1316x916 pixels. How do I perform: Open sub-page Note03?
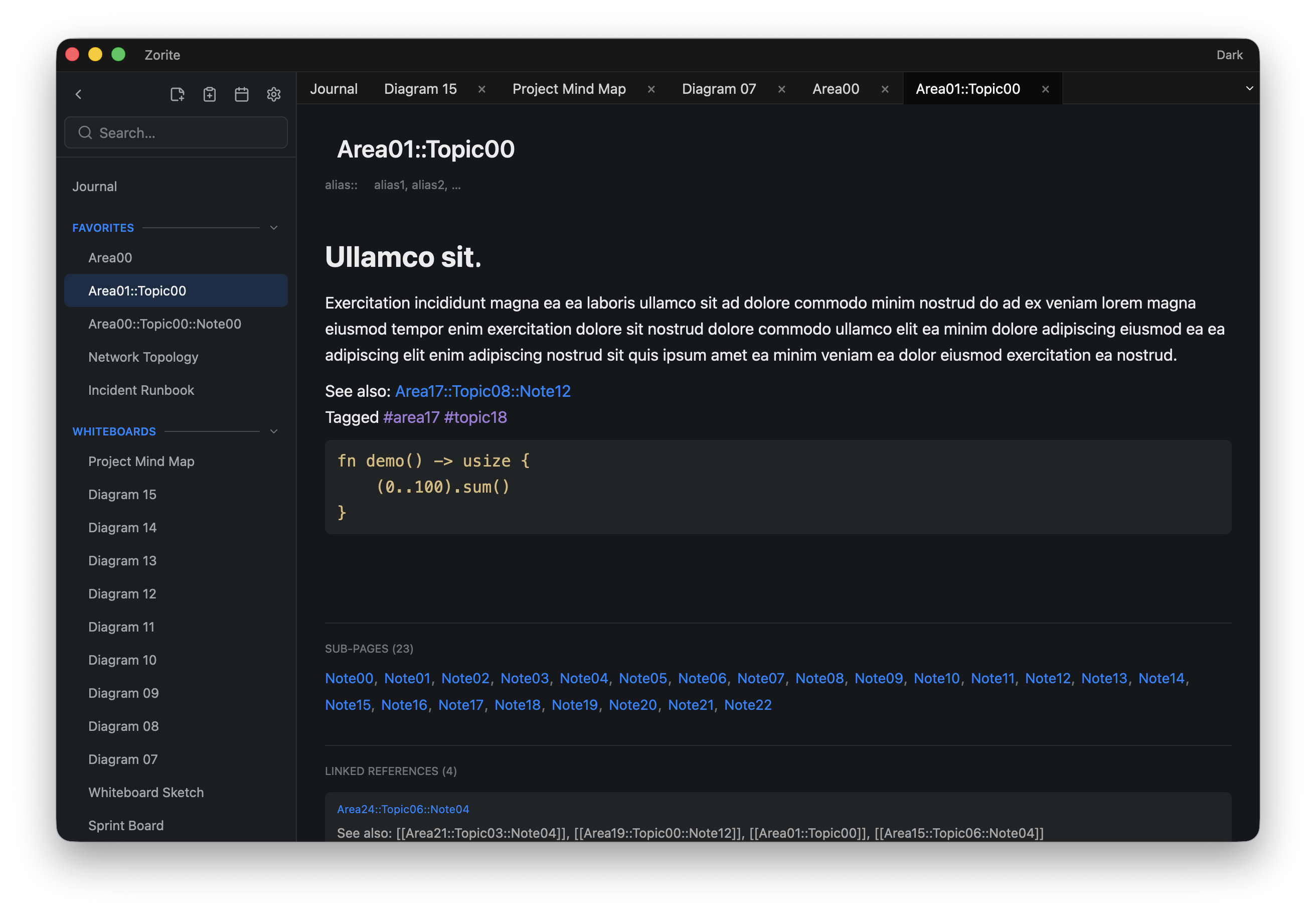[525, 678]
